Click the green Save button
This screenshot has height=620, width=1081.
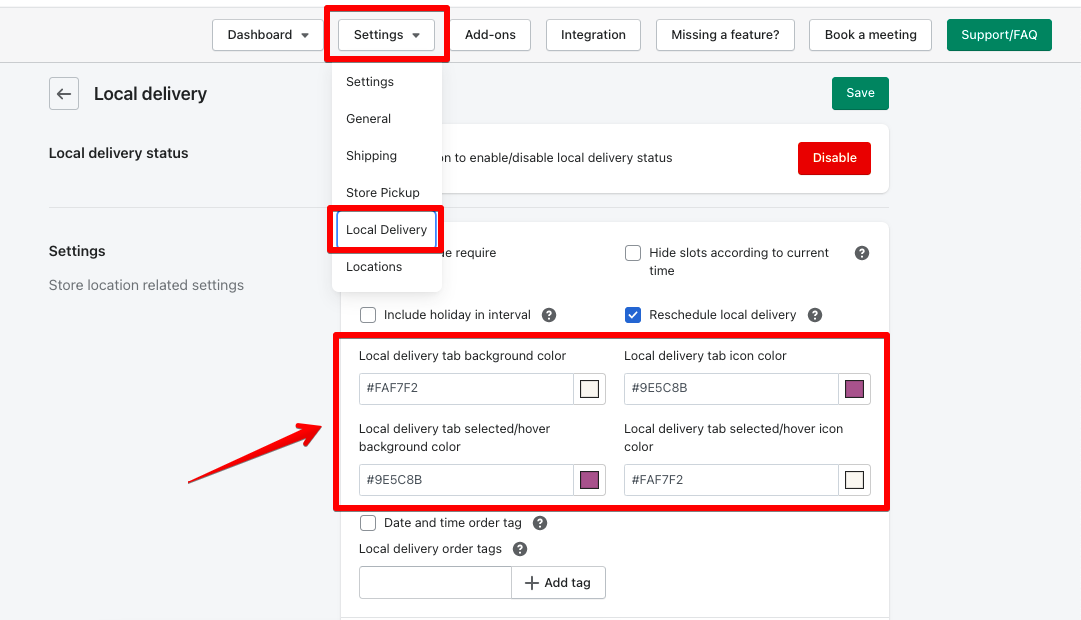[860, 93]
